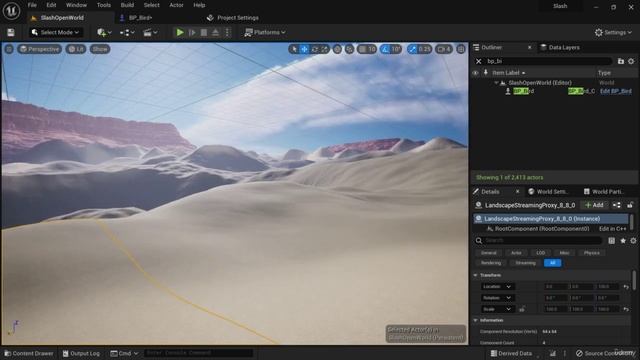Switch to the Project Settings tab
640x360 pixels.
click(233, 18)
